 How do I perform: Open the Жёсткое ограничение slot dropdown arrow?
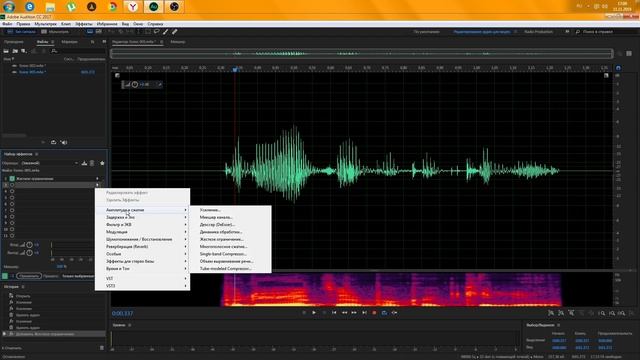tap(97, 178)
